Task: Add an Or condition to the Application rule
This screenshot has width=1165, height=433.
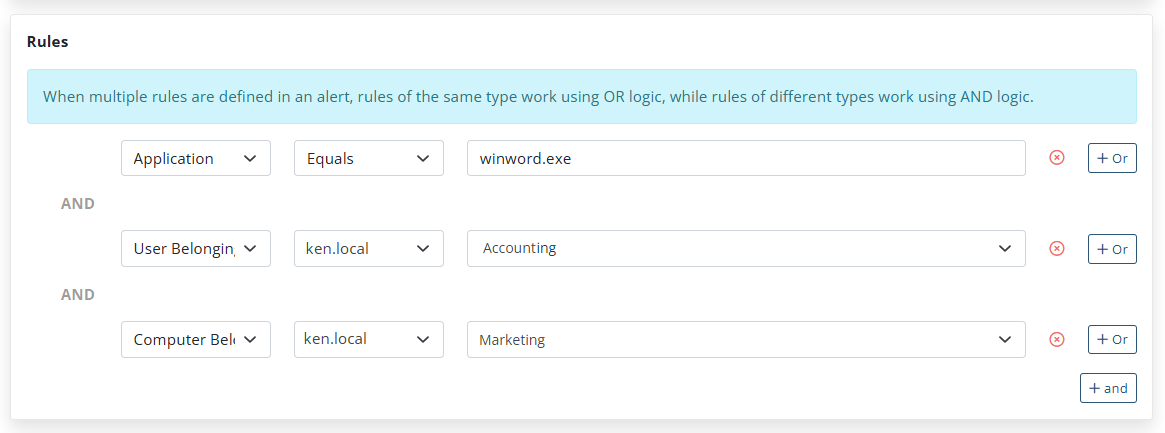Action: (x=1112, y=158)
